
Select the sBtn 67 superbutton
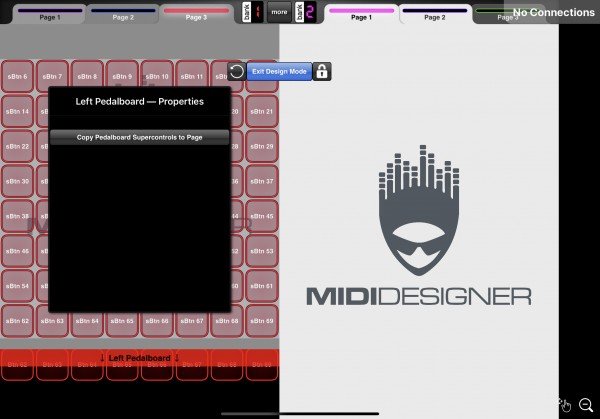192,321
